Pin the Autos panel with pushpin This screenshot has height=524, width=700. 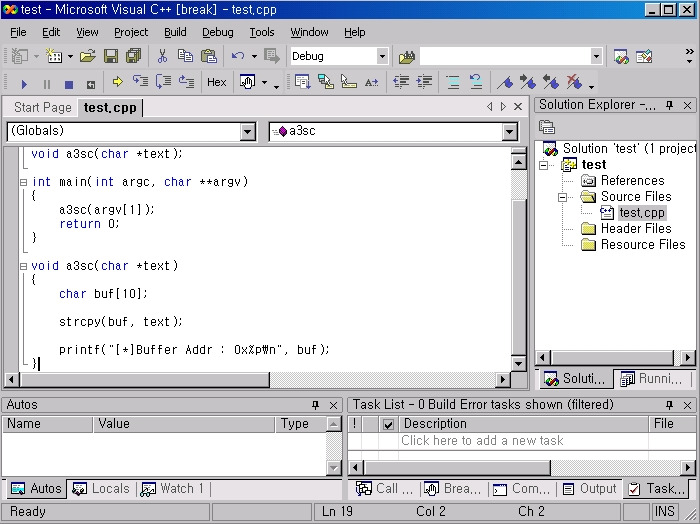pyautogui.click(x=315, y=405)
